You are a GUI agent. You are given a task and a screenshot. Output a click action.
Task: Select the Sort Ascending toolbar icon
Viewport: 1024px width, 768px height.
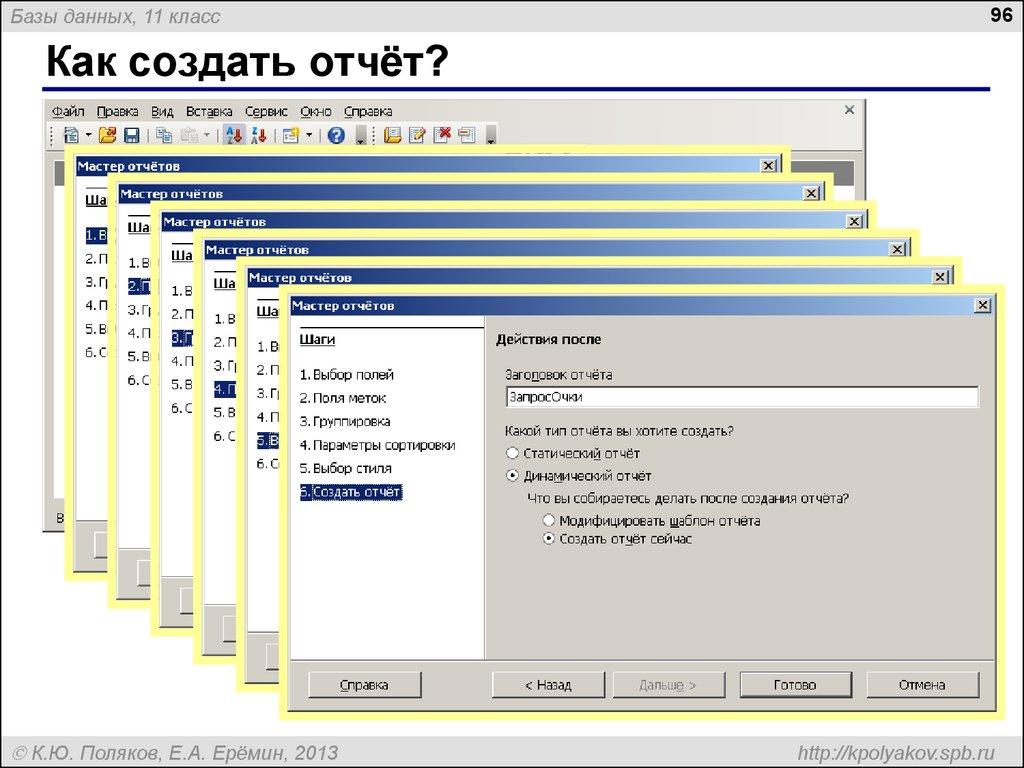232,133
